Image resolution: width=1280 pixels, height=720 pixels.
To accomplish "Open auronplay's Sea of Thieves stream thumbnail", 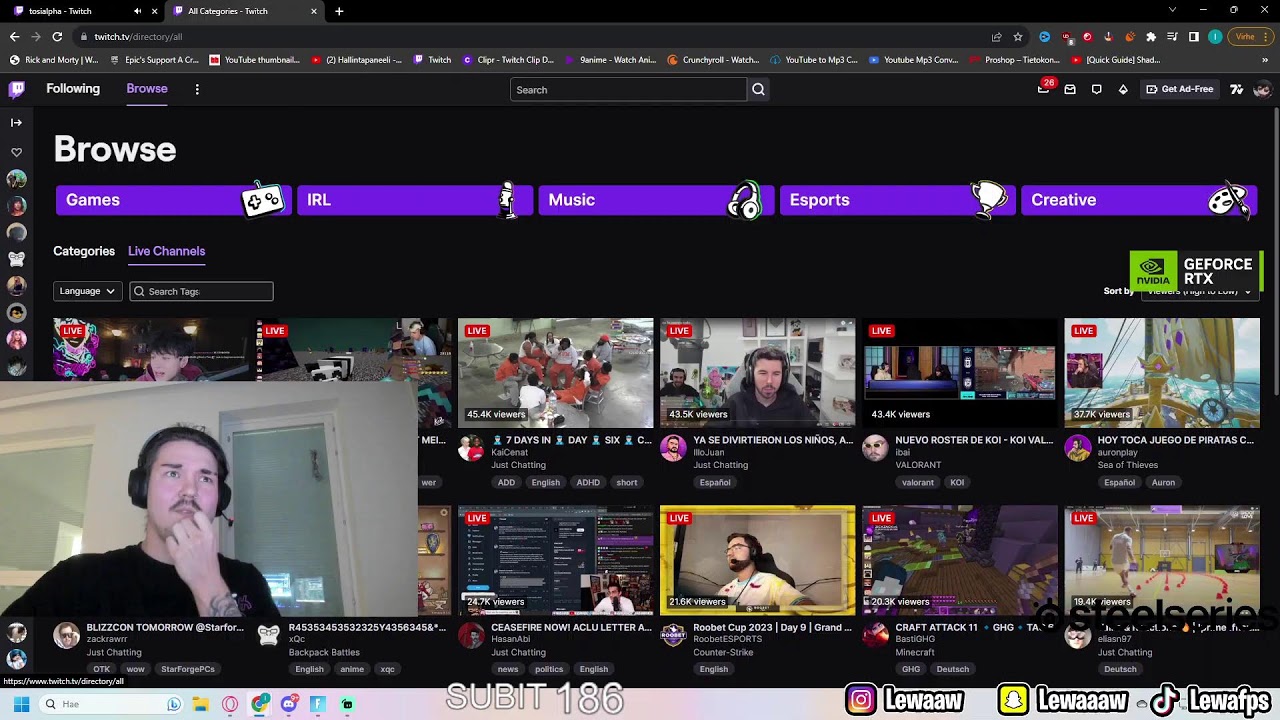I will 1162,373.
